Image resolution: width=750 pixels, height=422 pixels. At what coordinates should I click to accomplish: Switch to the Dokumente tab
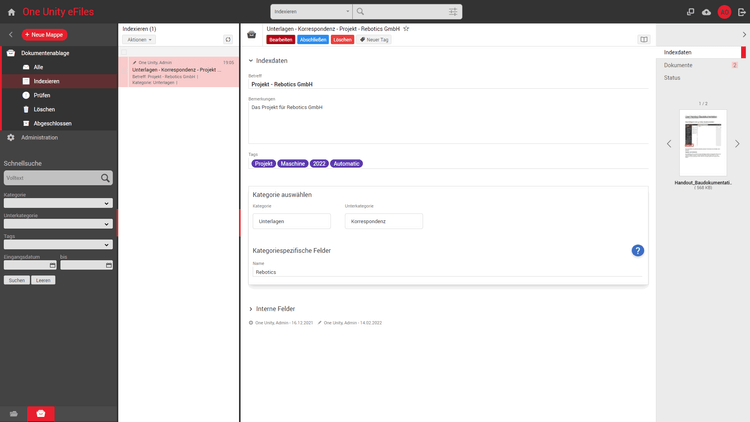pyautogui.click(x=679, y=64)
